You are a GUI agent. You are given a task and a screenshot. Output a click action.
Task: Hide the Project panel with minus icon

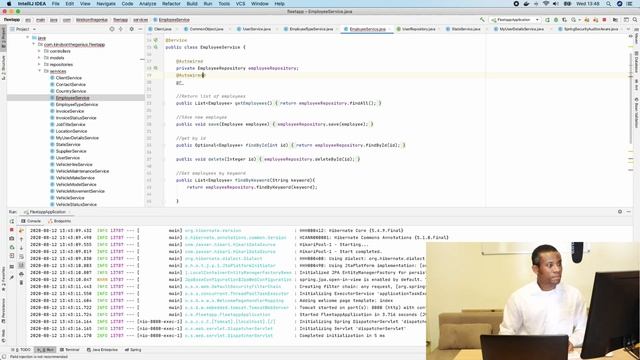(140, 29)
